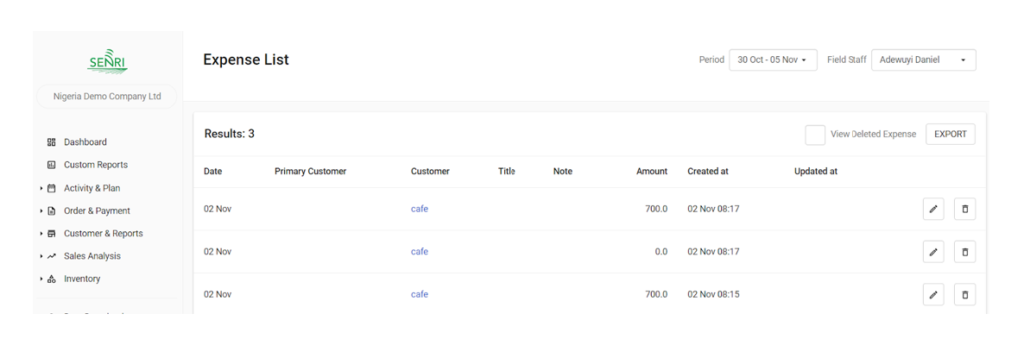Click the Created at column header
Viewport: 1024px width, 364px height.
point(708,171)
